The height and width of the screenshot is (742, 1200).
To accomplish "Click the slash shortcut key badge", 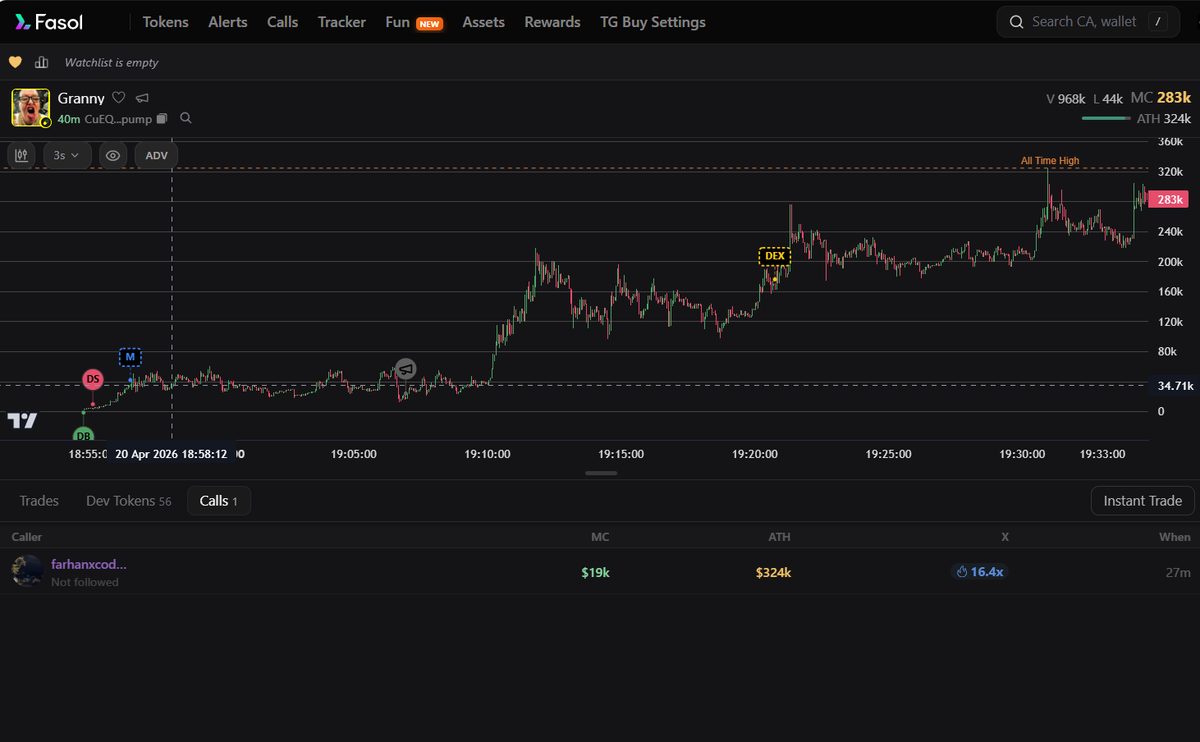I will pyautogui.click(x=1158, y=22).
